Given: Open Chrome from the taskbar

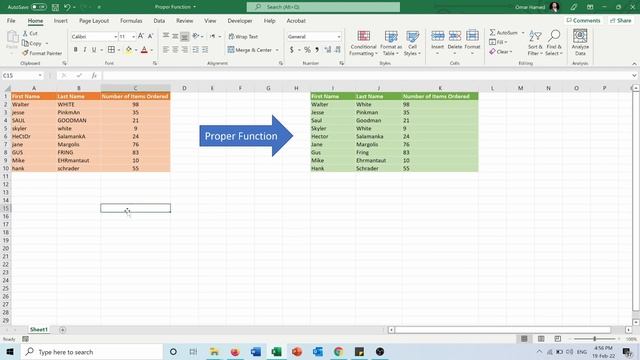Looking at the screenshot, I should coord(338,351).
